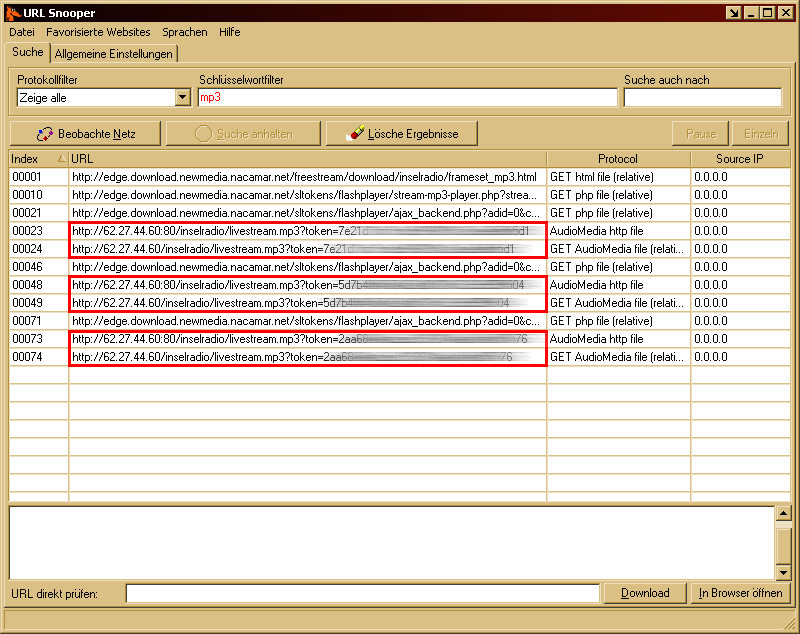Viewport: 800px width, 634px height.
Task: Click the Index column sort arrow
Action: (x=61, y=159)
